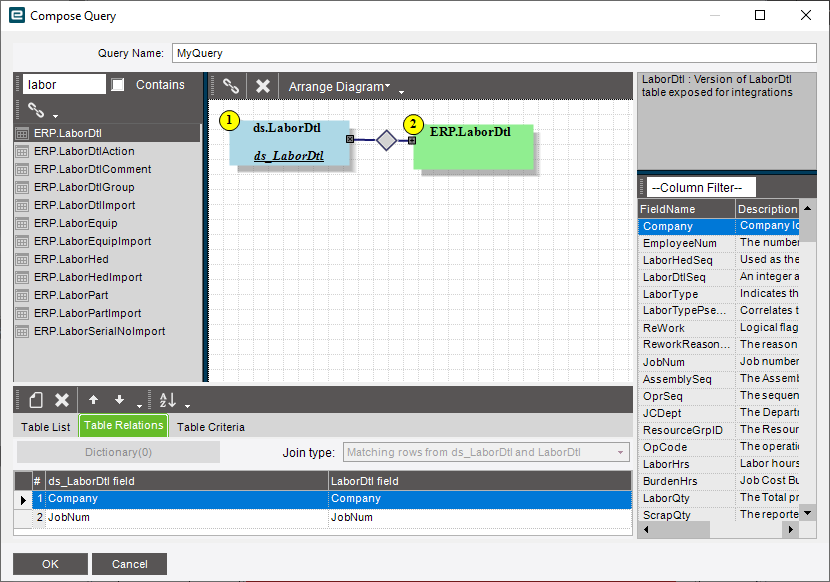Click the move up arrow icon

click(x=93, y=400)
